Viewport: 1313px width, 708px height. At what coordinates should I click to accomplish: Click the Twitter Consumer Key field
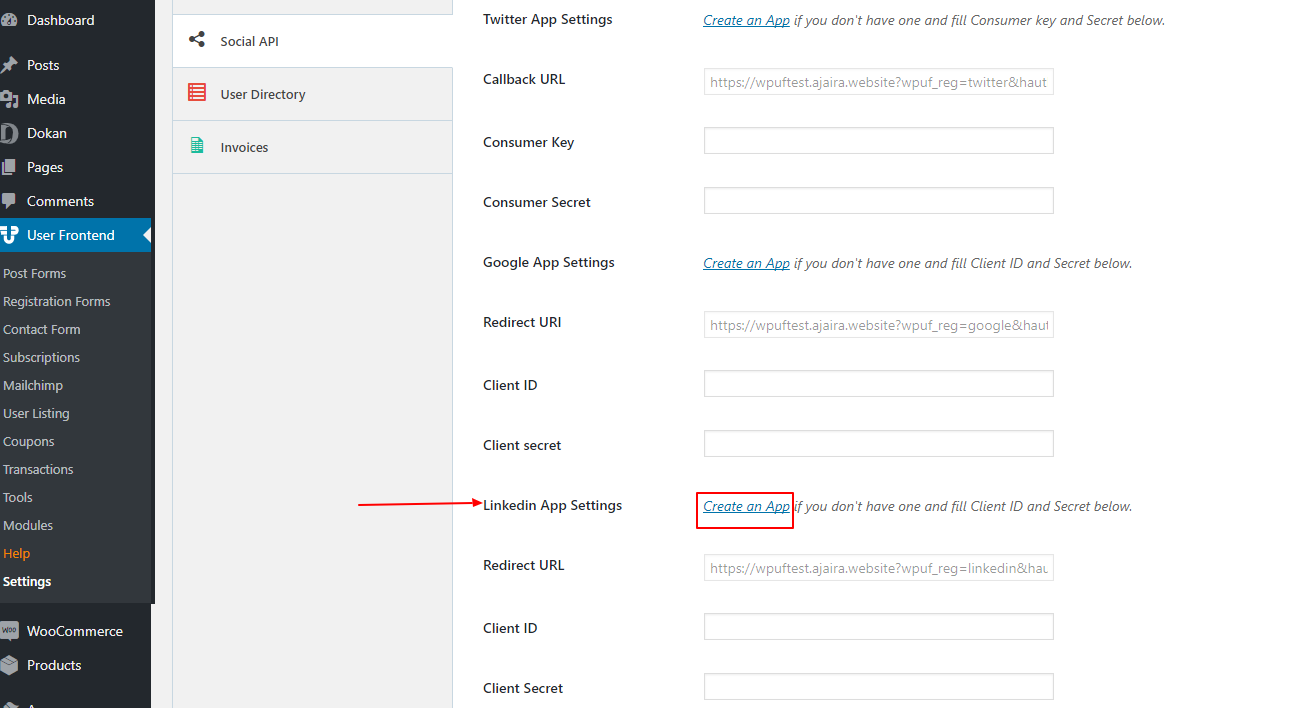[879, 140]
